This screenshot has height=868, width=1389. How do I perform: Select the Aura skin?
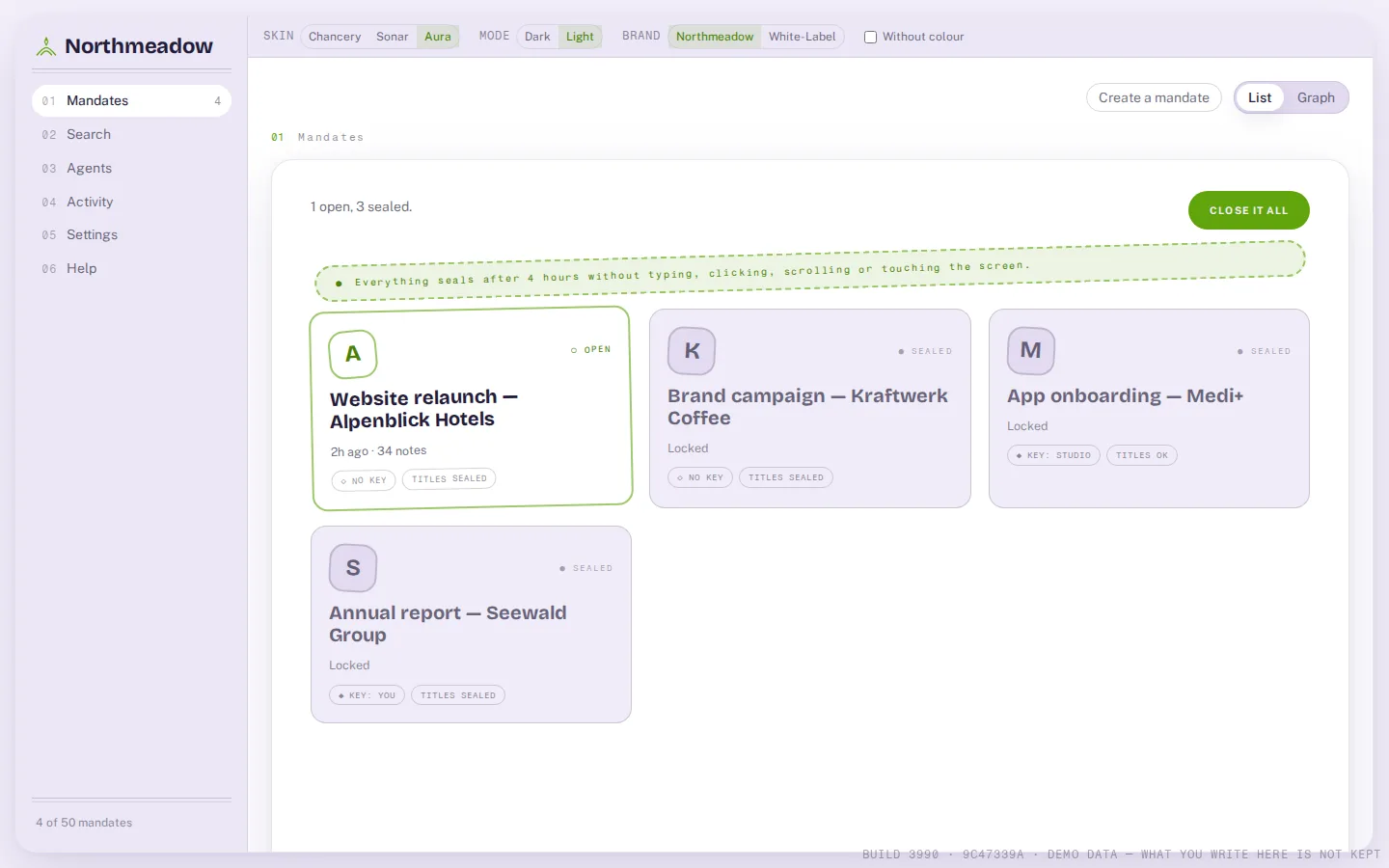tap(438, 37)
